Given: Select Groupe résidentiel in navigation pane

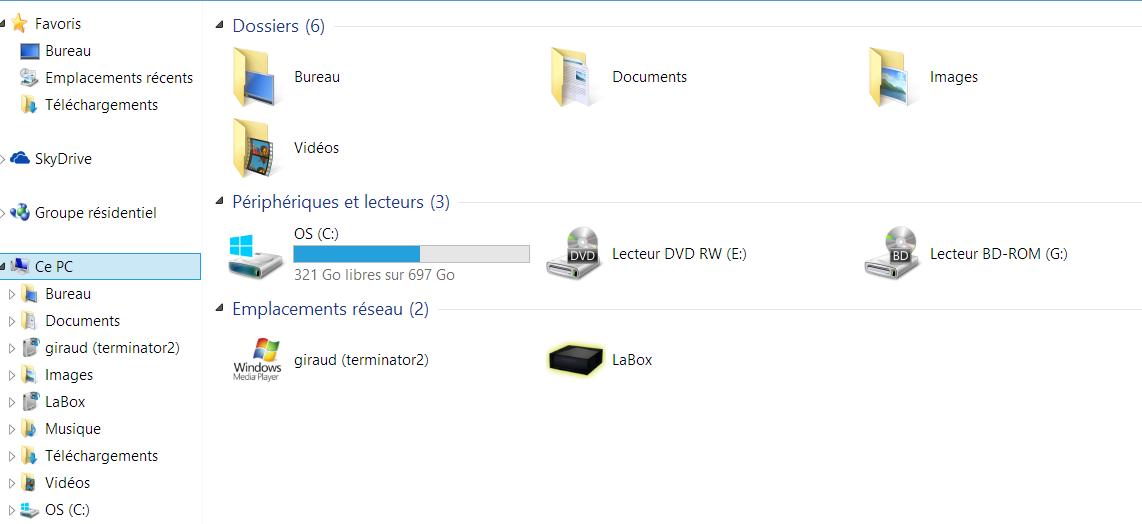Looking at the screenshot, I should [95, 214].
